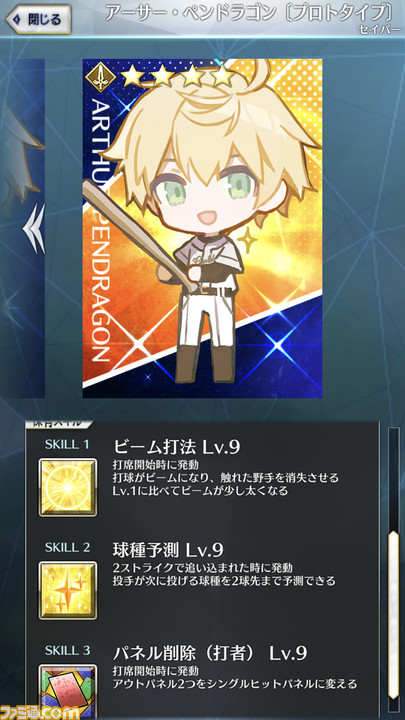Click the ビーム打法 Lv.9 skill title

[177, 446]
